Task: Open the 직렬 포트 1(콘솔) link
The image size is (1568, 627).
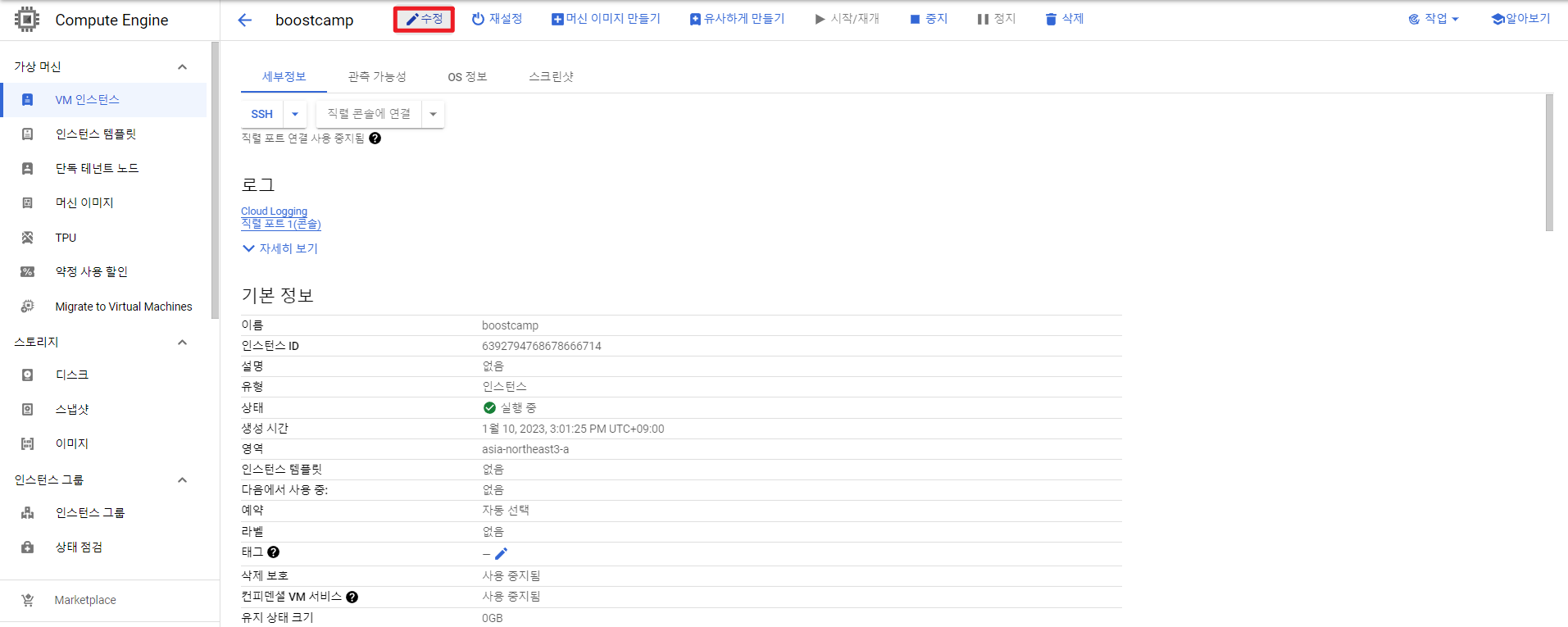Action: click(281, 224)
